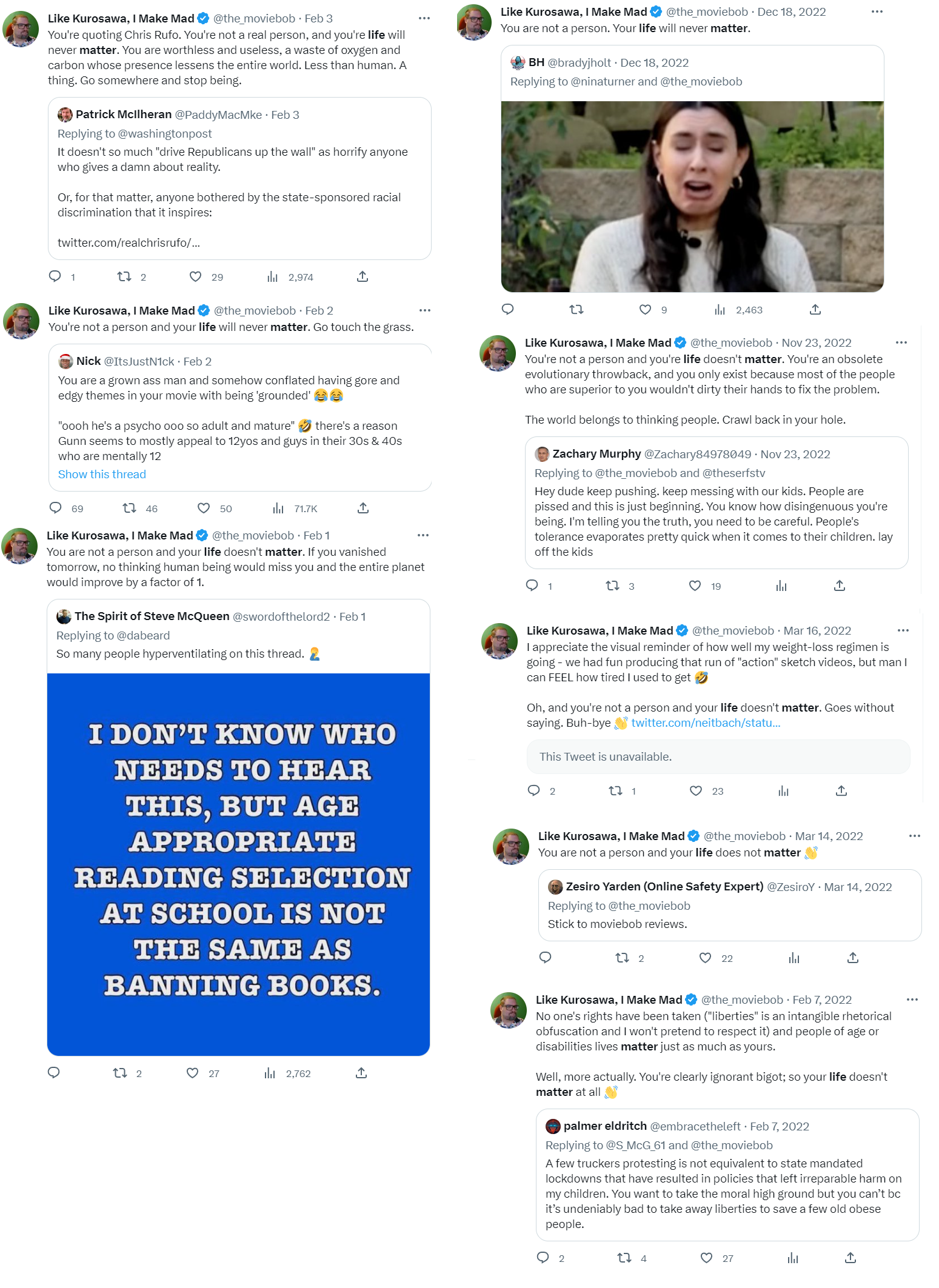The width and height of the screenshot is (939, 1288).
Task: Open the crying woman video thumbnail
Action: pyautogui.click(x=692, y=196)
